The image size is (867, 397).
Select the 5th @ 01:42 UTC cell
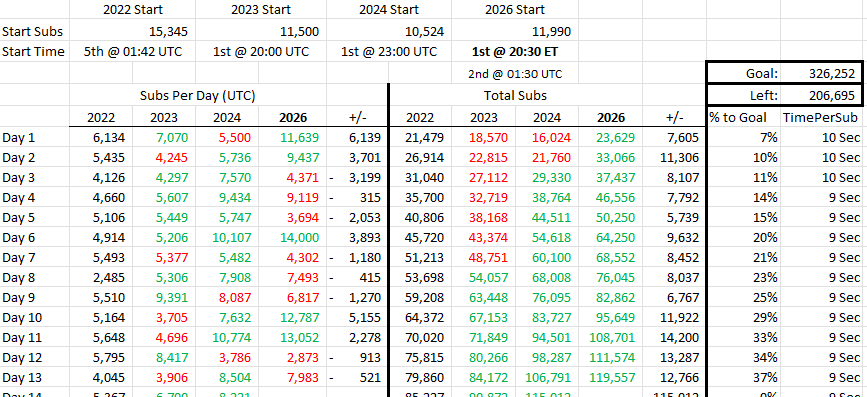(x=132, y=52)
